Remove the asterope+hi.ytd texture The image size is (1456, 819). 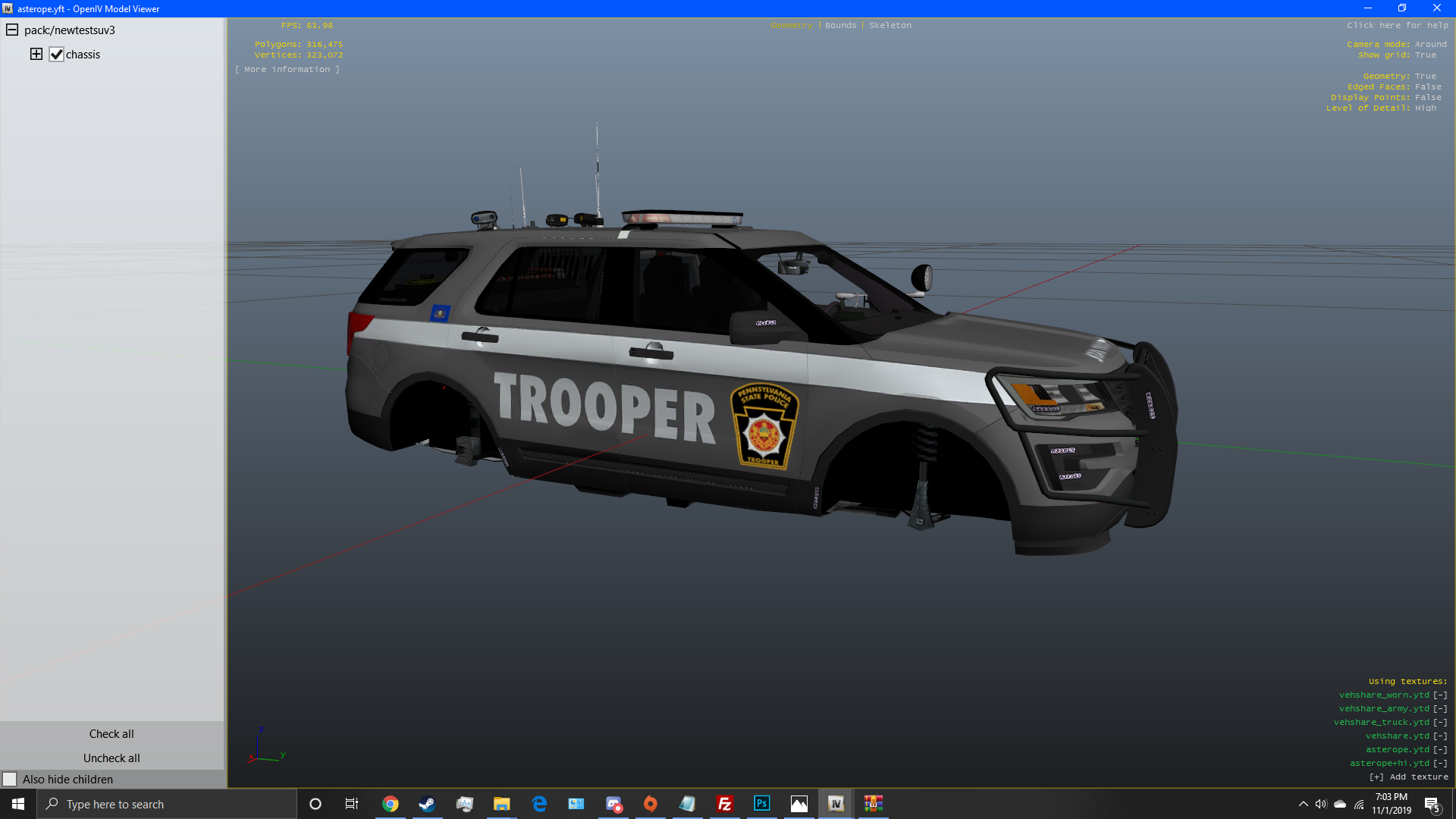point(1440,763)
